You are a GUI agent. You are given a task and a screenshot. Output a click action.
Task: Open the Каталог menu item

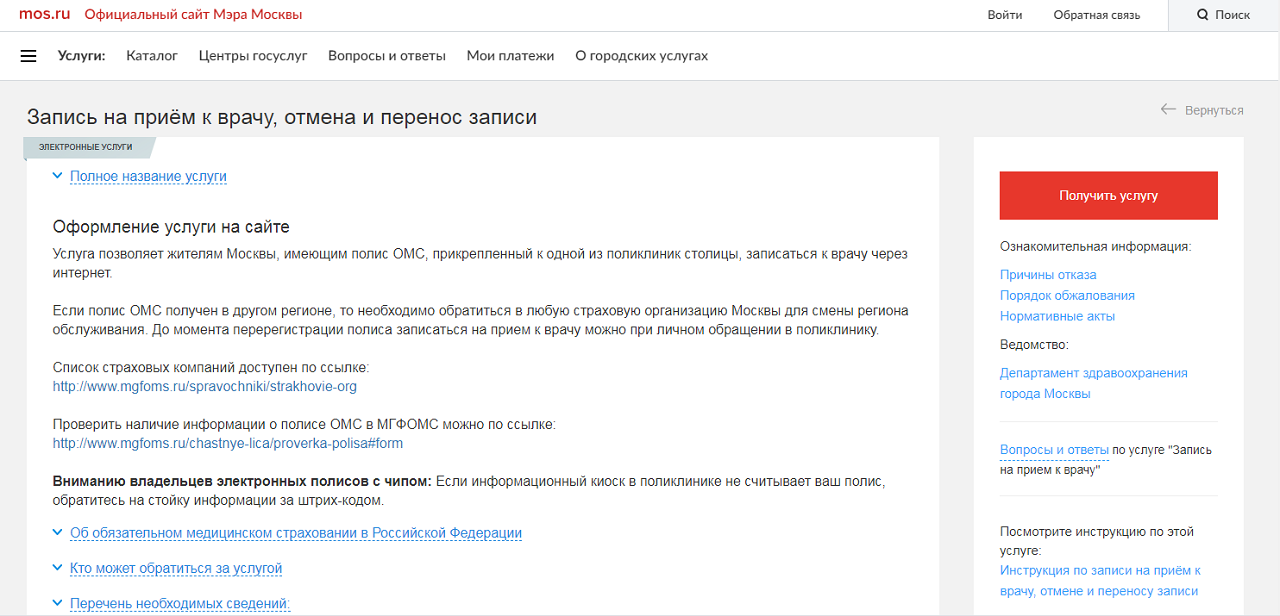pyautogui.click(x=152, y=56)
